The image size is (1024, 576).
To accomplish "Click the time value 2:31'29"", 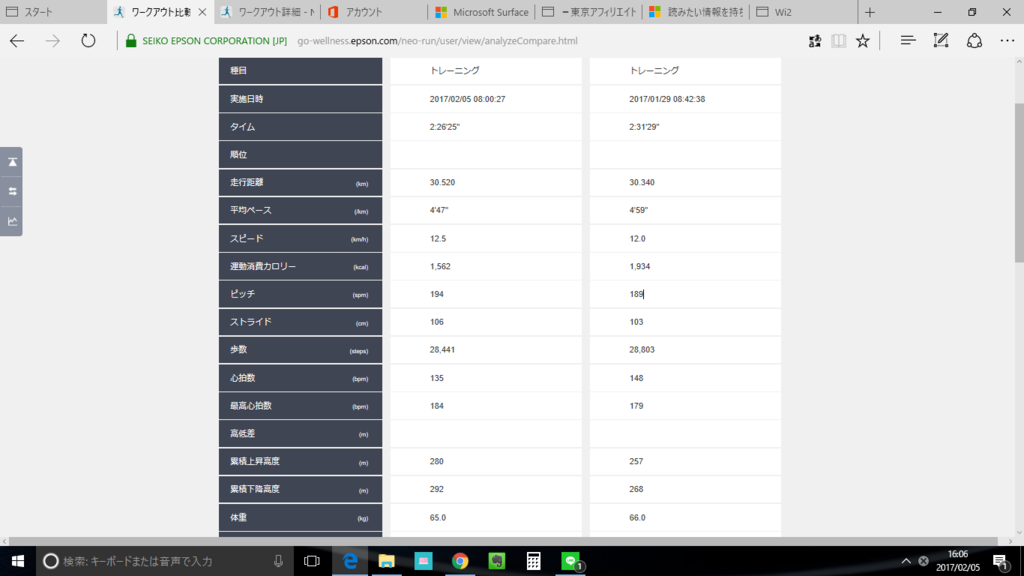I will click(644, 127).
